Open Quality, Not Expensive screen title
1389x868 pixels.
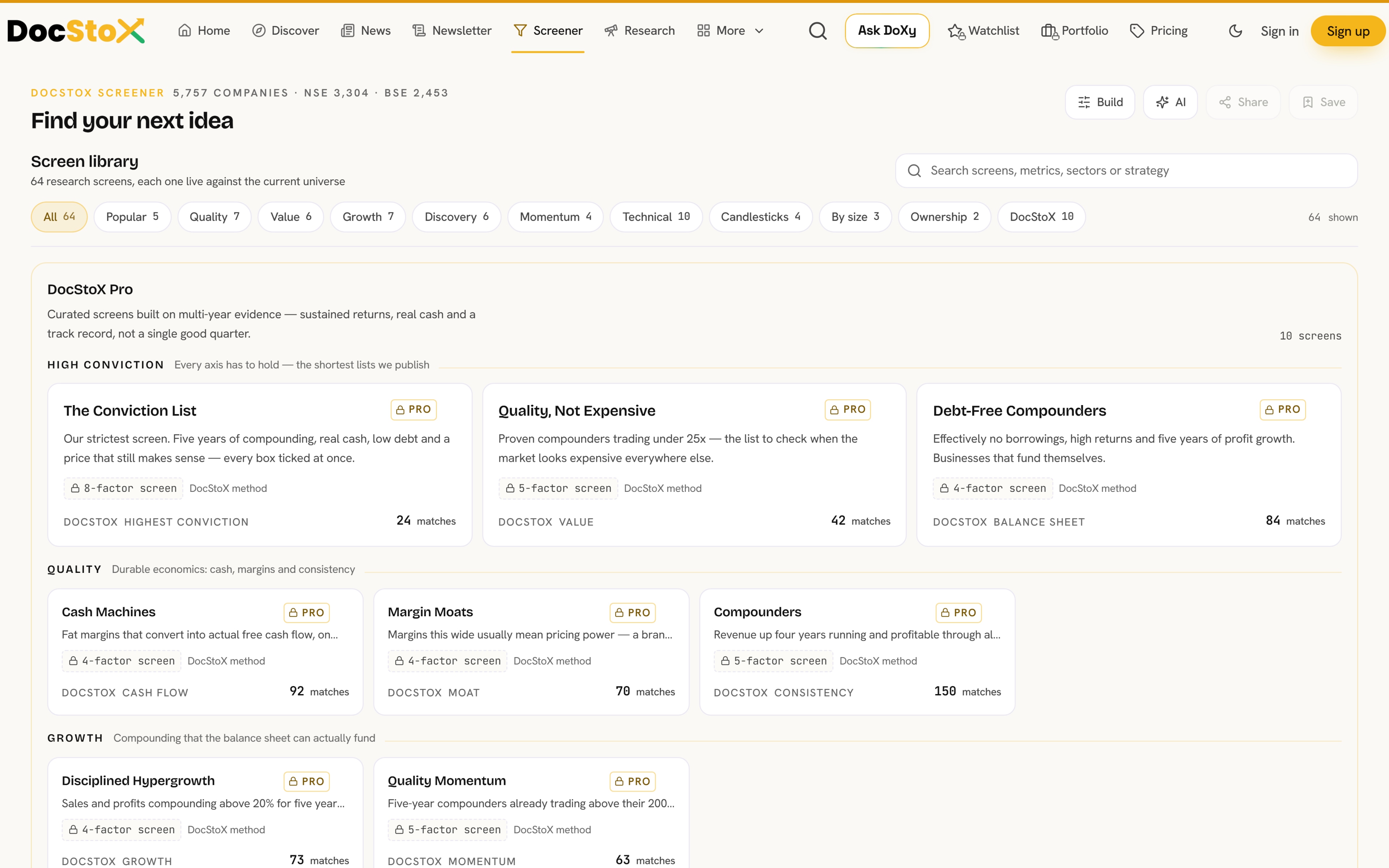point(577,410)
